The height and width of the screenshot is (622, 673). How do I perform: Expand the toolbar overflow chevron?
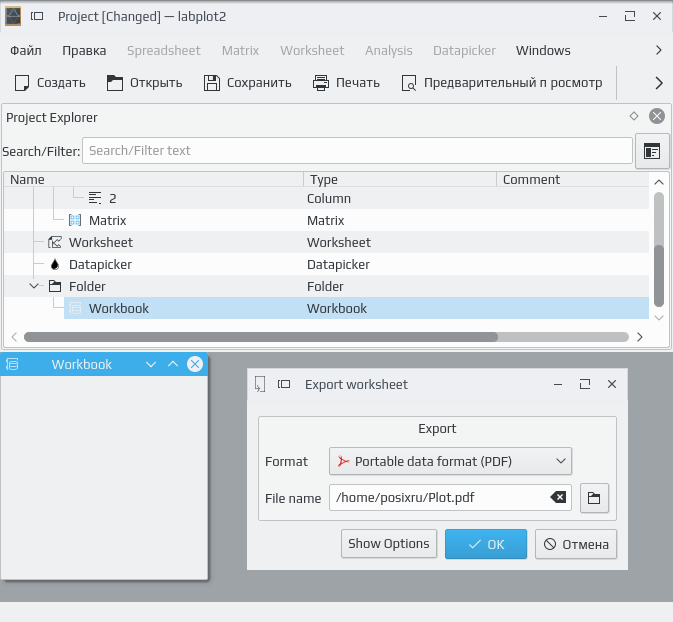pyautogui.click(x=659, y=83)
